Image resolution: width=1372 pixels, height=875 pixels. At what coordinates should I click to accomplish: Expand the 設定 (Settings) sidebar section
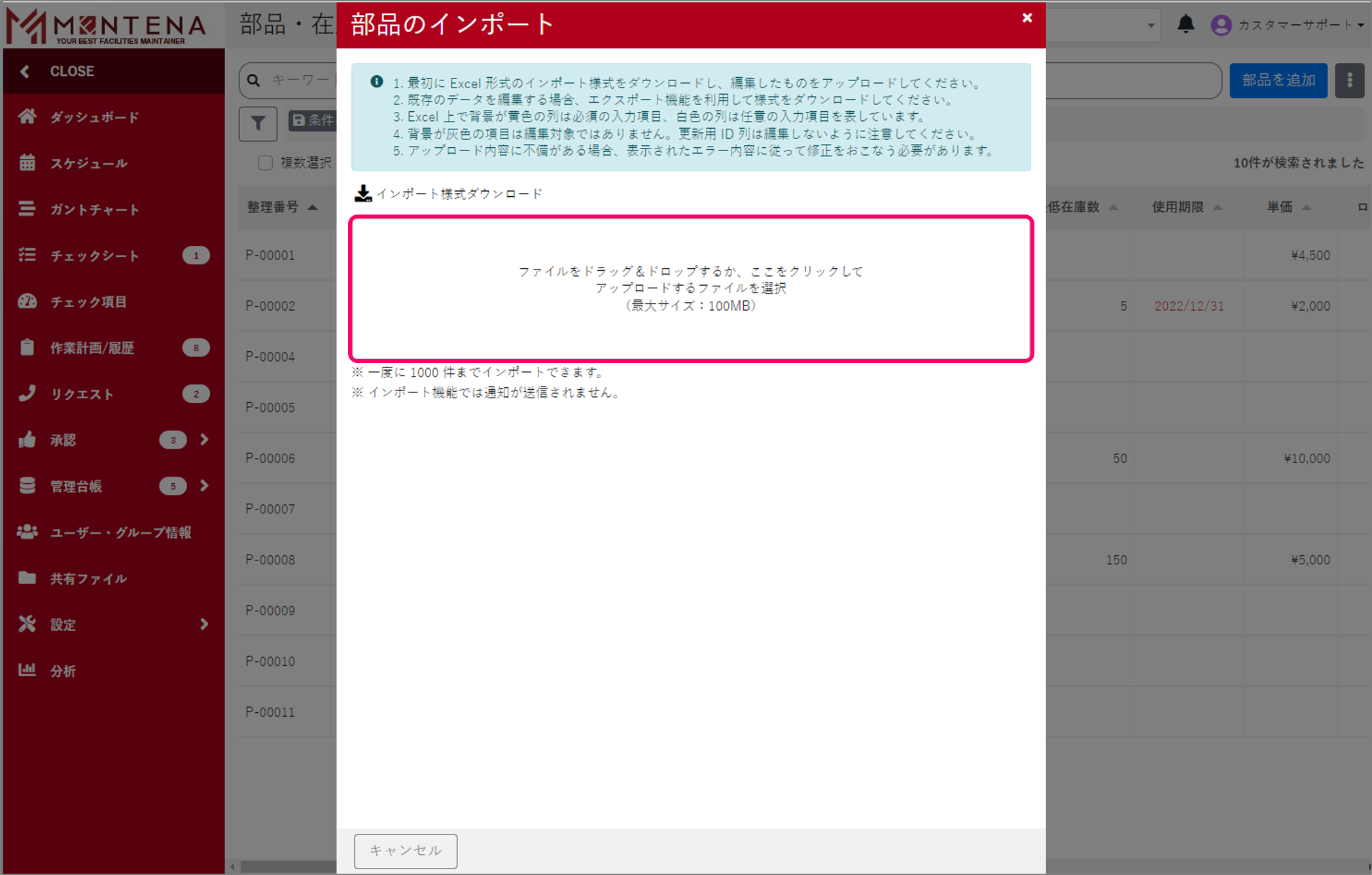[63, 625]
